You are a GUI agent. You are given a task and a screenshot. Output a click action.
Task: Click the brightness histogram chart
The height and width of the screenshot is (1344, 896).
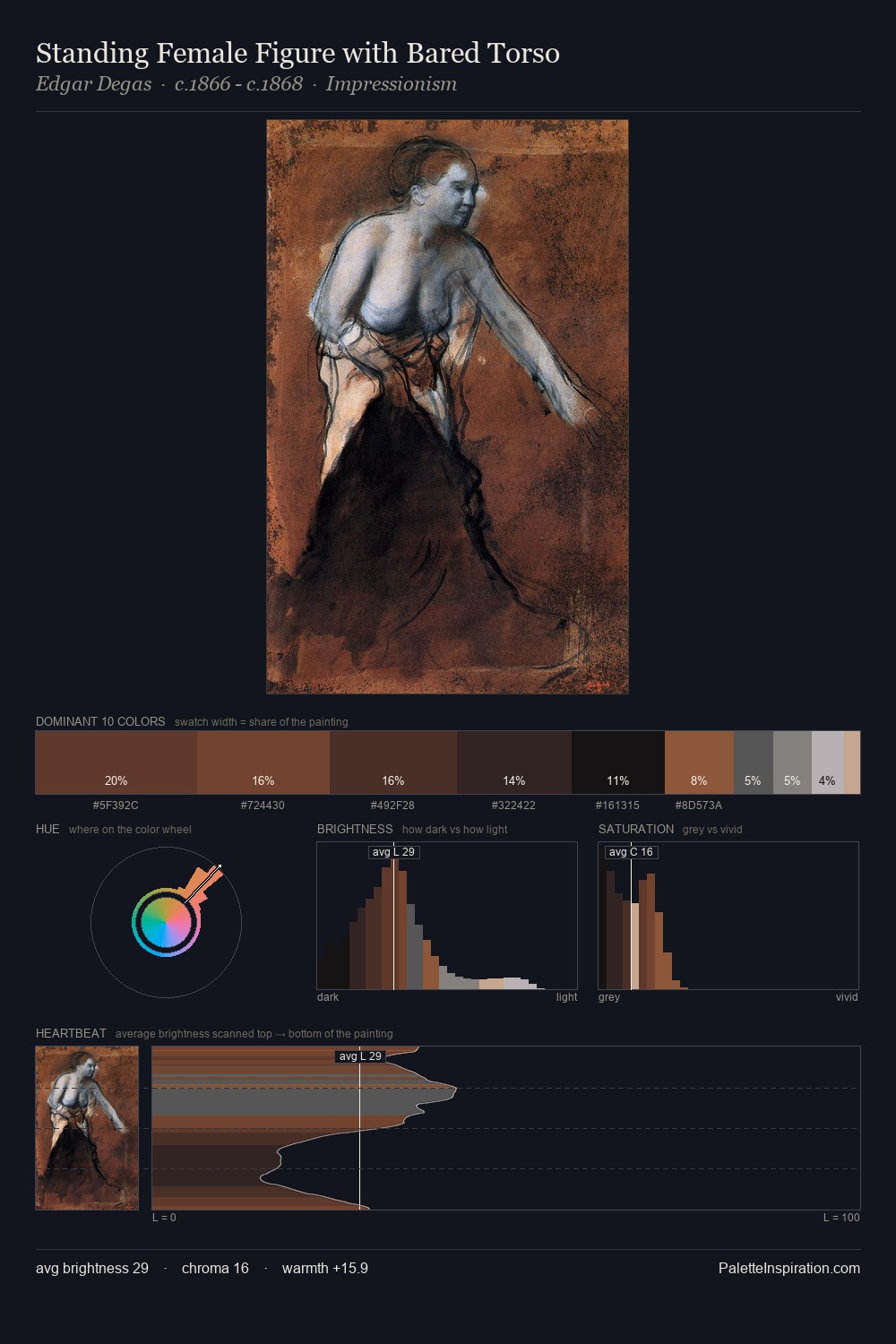point(447,916)
